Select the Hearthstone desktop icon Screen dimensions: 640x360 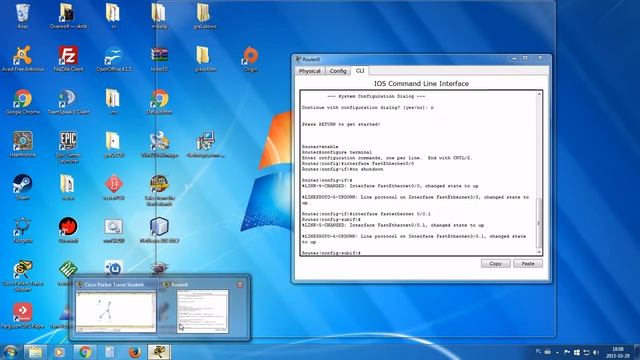(x=22, y=144)
